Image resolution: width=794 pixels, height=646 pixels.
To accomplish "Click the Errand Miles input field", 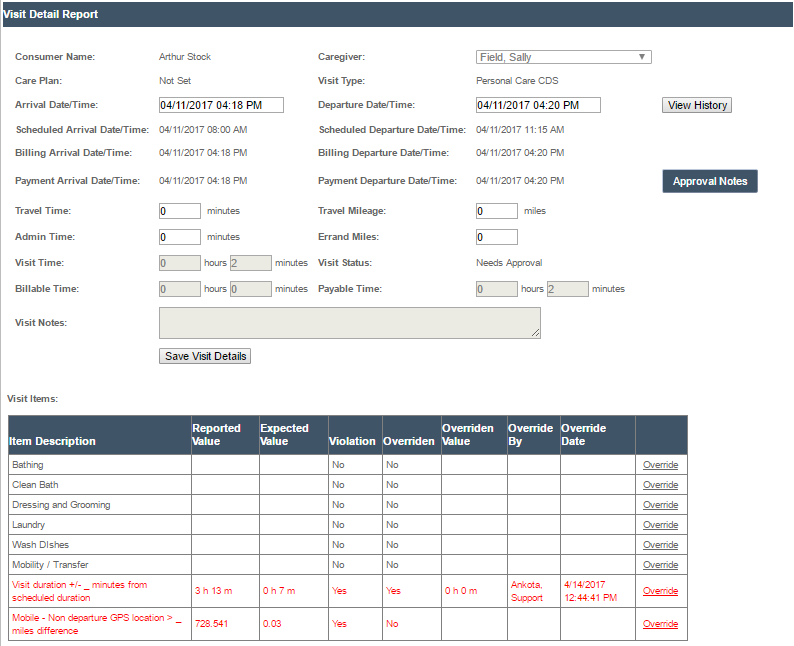I will coord(496,237).
